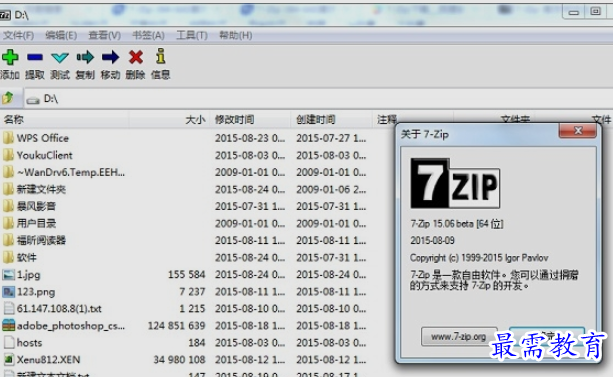Select the YoukuClient folder icon
This screenshot has width=613, height=377.
8,155
